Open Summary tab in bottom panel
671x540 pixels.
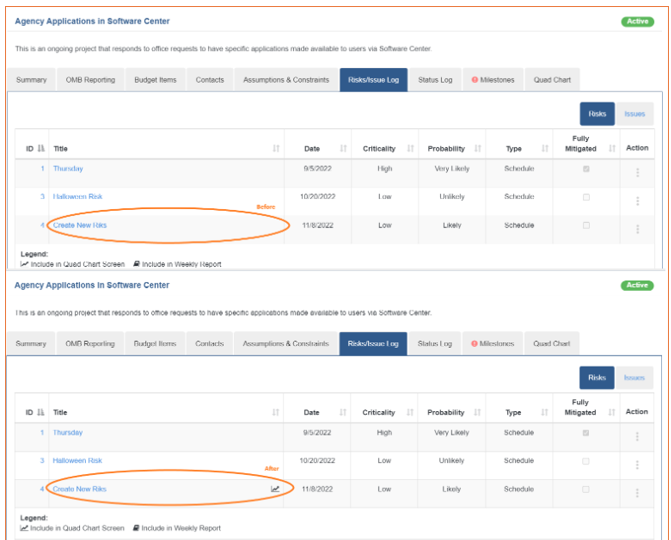(x=31, y=344)
